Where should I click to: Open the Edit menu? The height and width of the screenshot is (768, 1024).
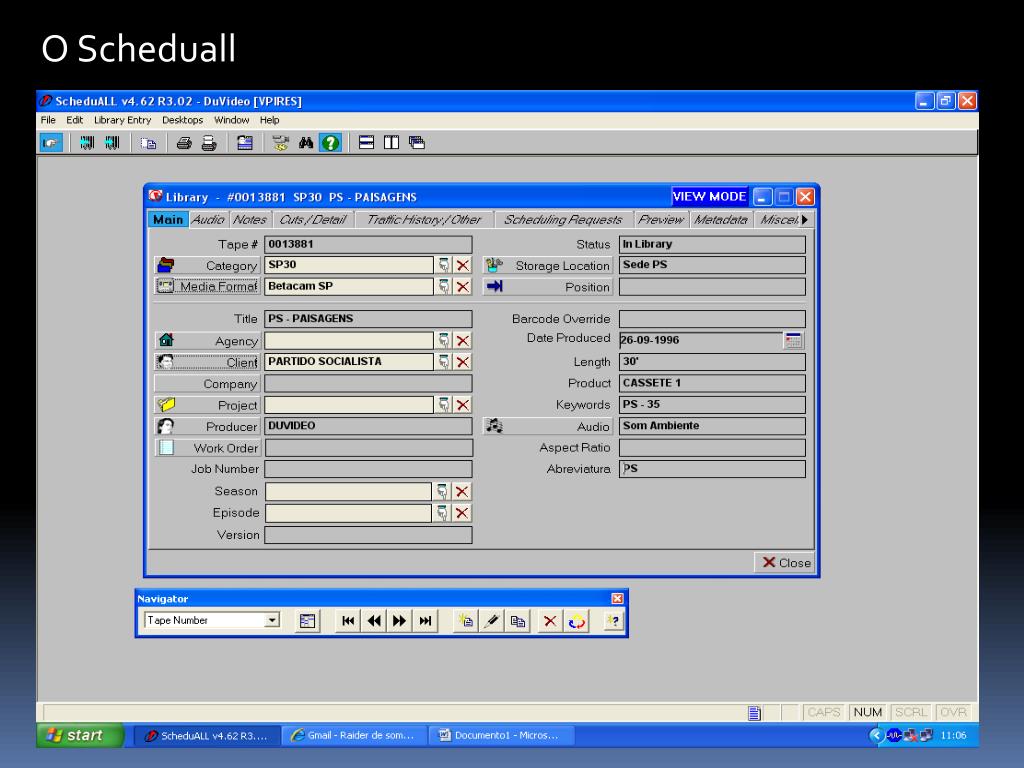74,120
